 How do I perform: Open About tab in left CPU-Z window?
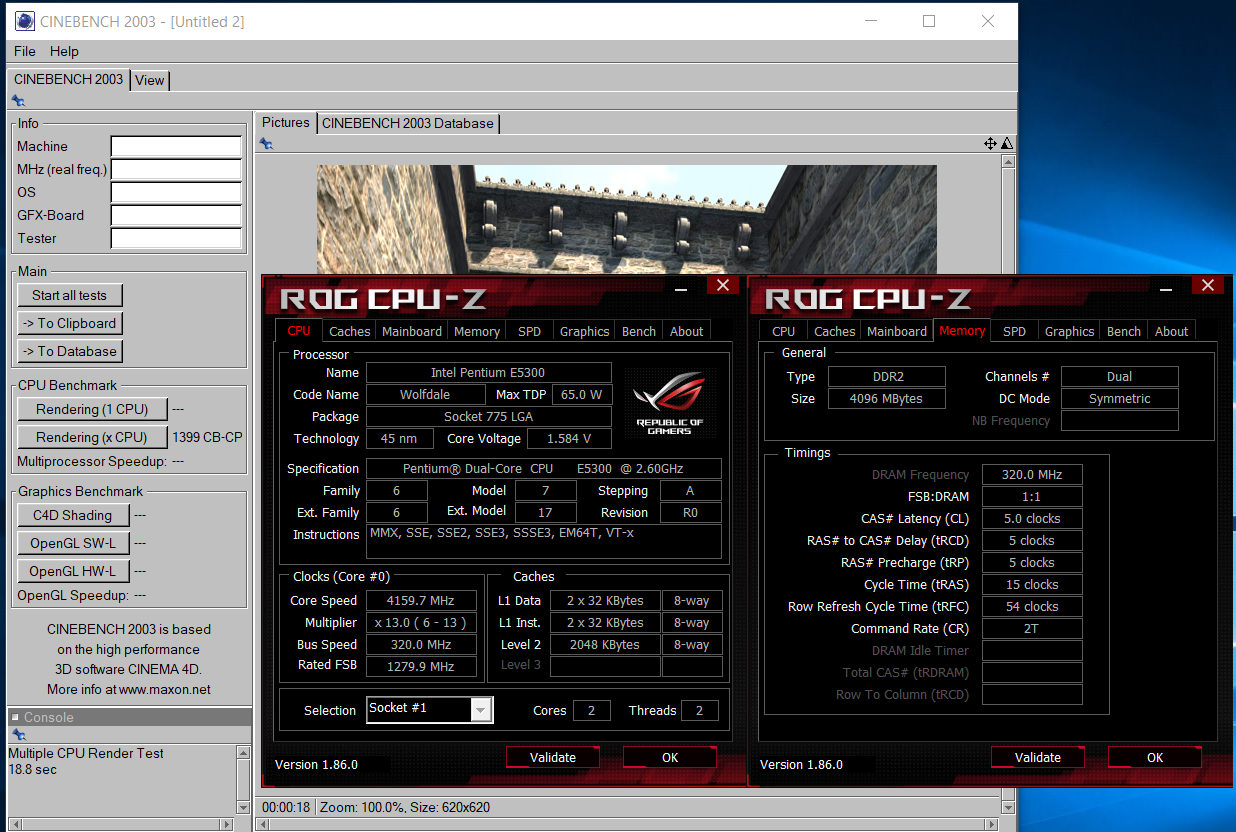(x=687, y=331)
